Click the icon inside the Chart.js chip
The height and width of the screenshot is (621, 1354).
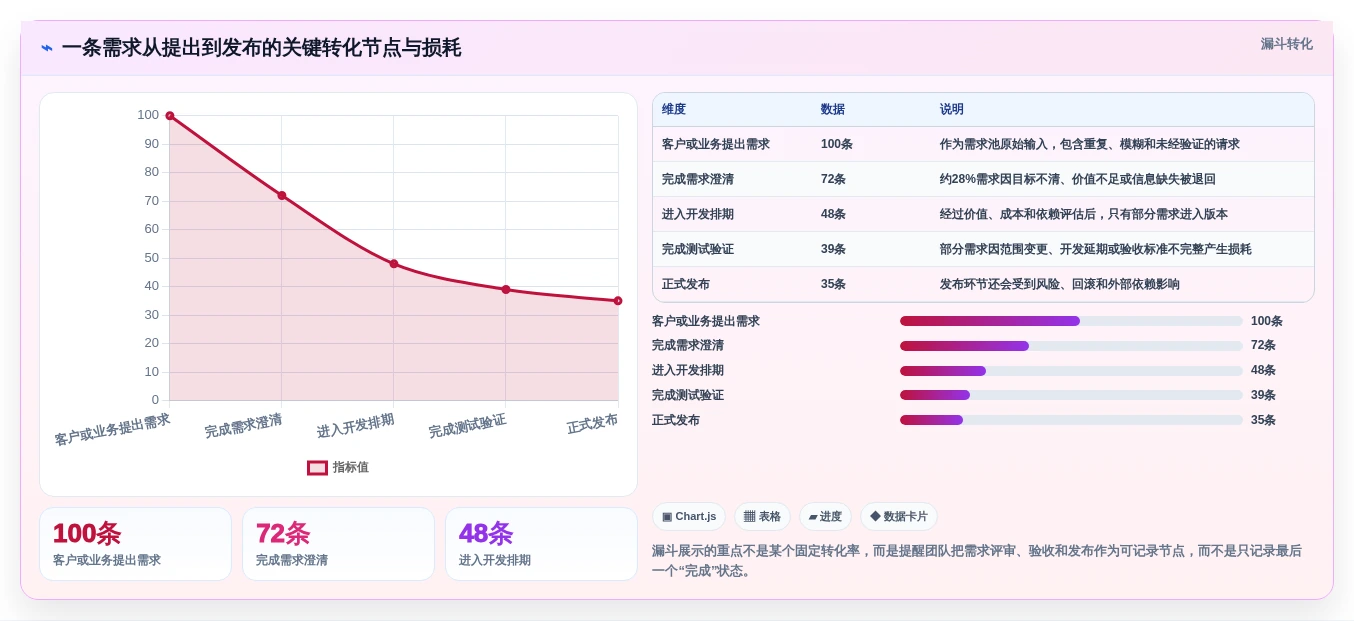667,517
